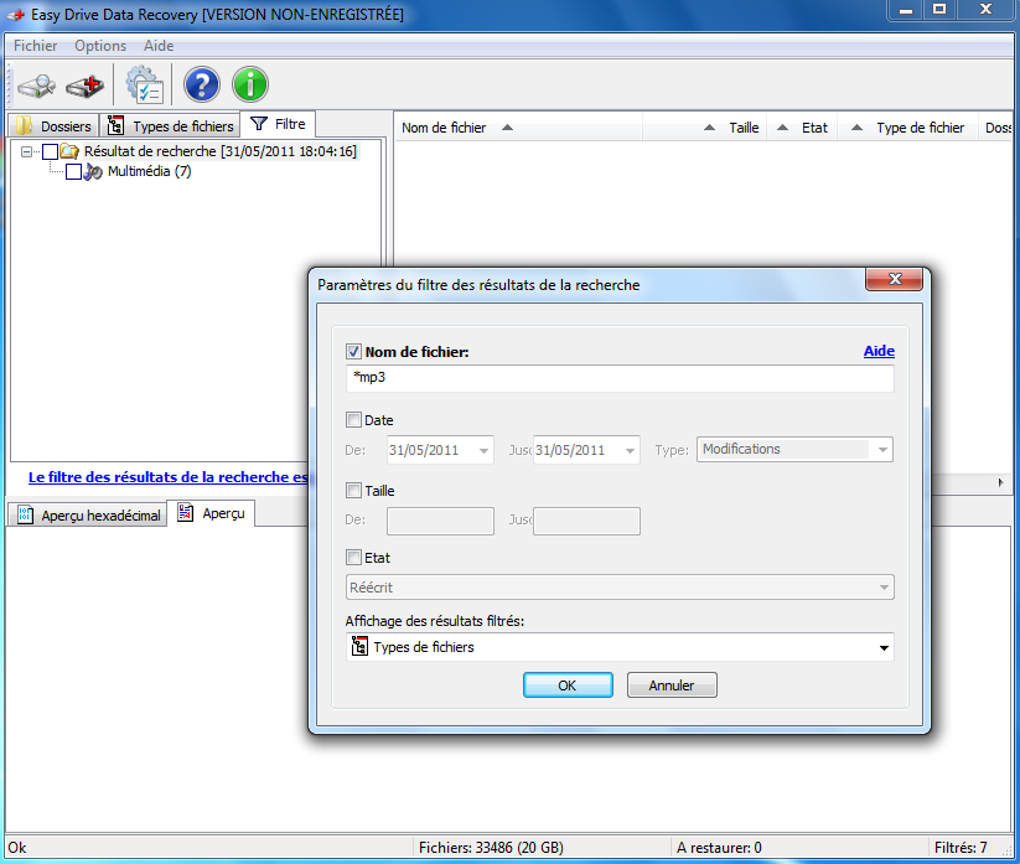1020x864 pixels.
Task: Confirm the filter with OK
Action: click(x=568, y=685)
